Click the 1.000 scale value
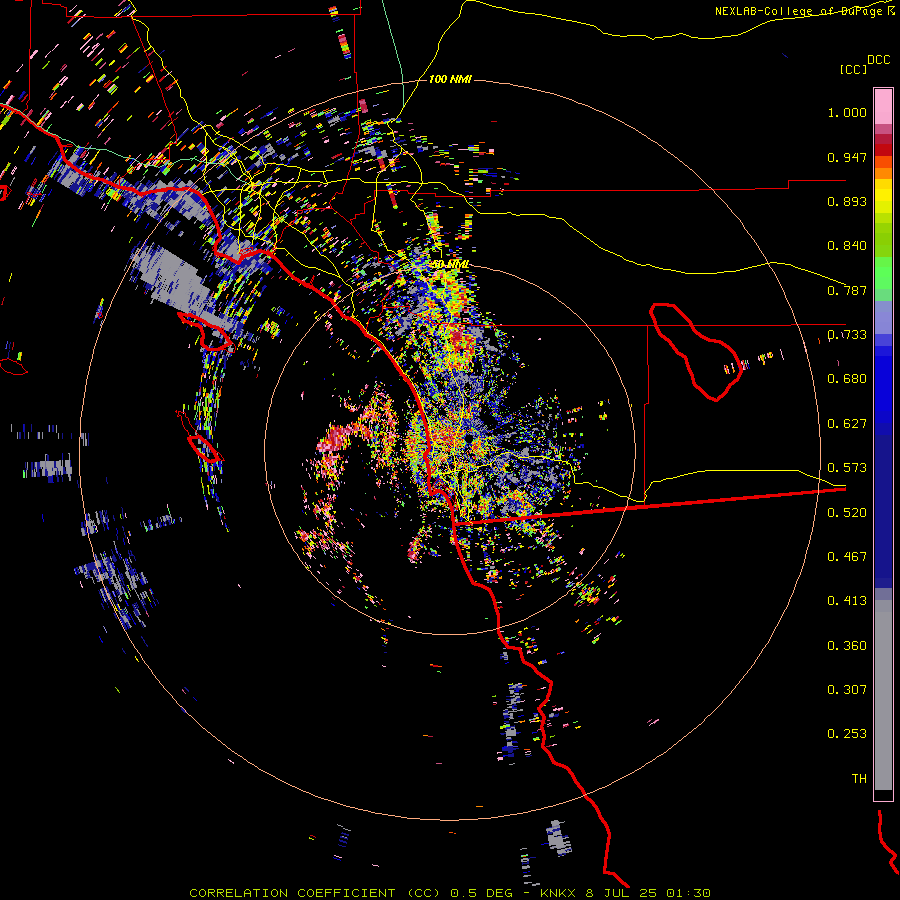The image size is (900, 900). coord(847,112)
